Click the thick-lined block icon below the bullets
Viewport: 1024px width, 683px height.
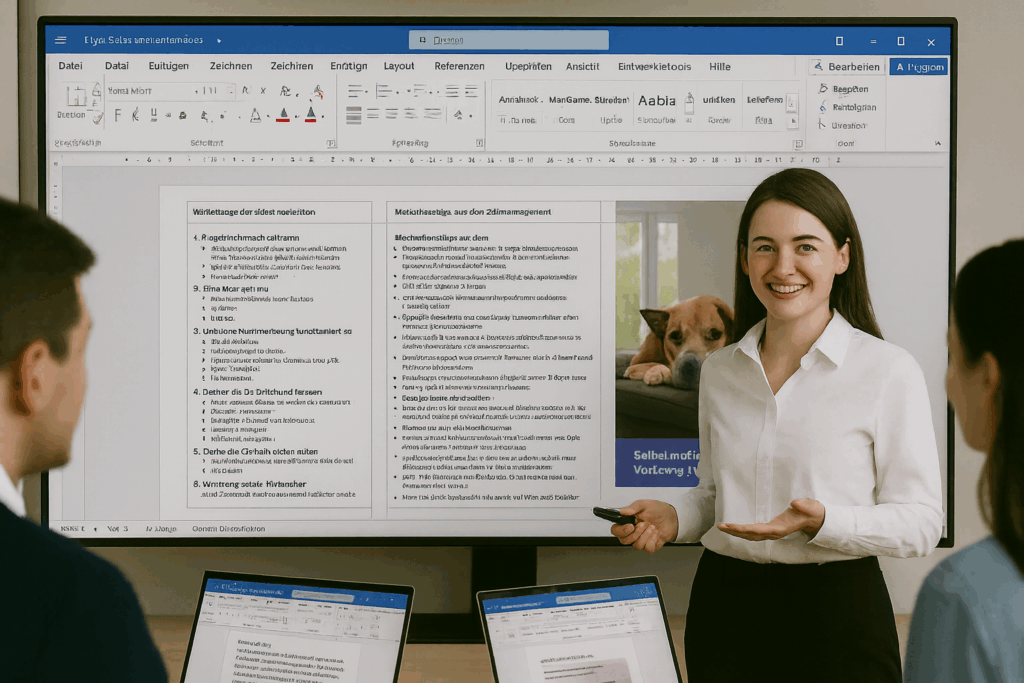354,116
